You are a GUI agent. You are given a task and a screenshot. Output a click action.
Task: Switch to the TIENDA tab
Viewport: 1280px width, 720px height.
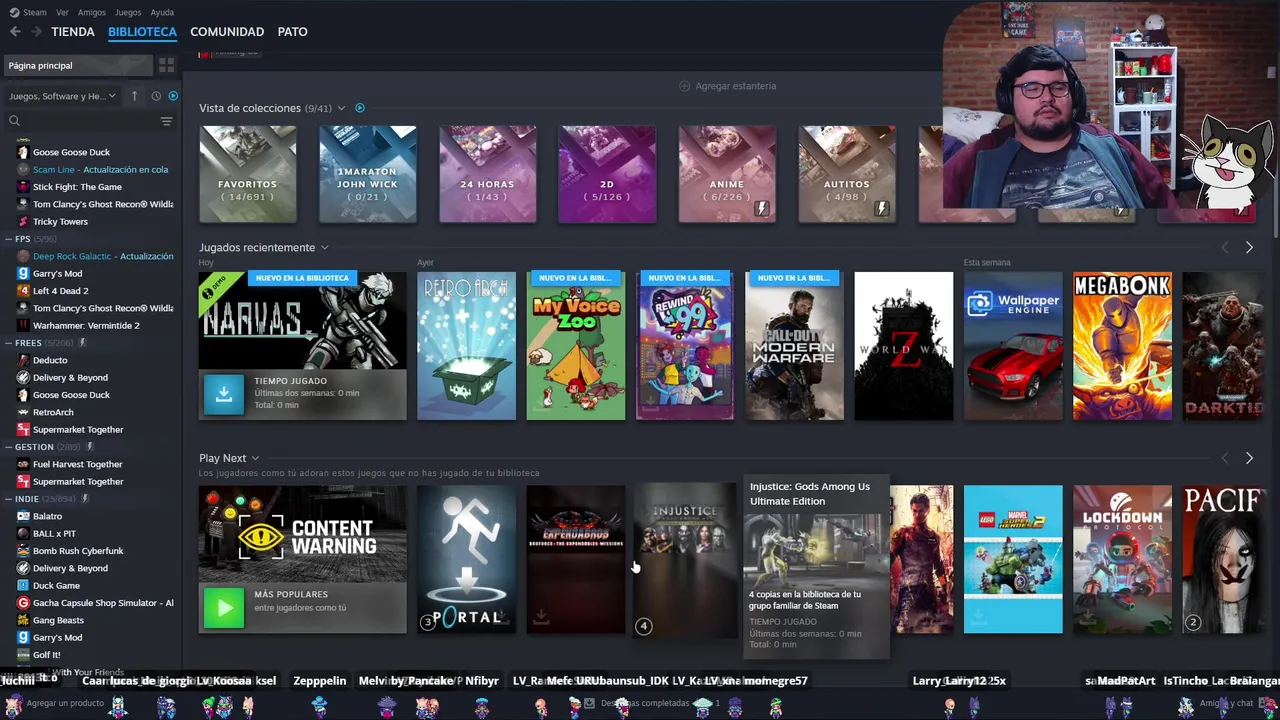tap(73, 32)
